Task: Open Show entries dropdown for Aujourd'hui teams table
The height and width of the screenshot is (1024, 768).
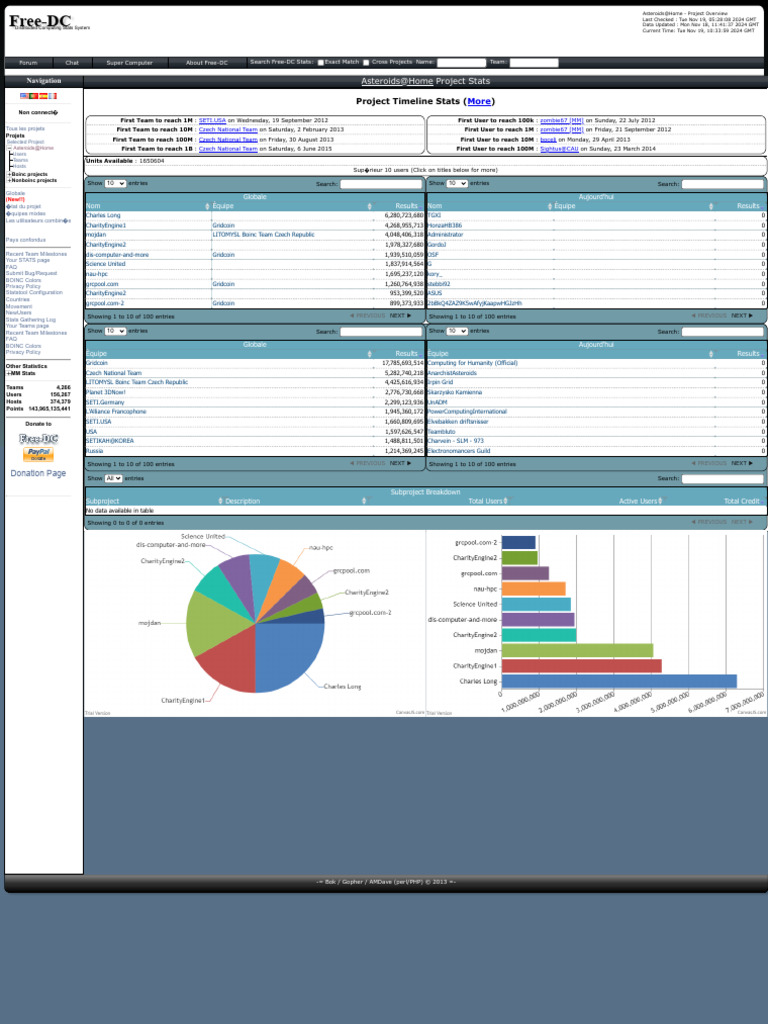Action: point(457,331)
